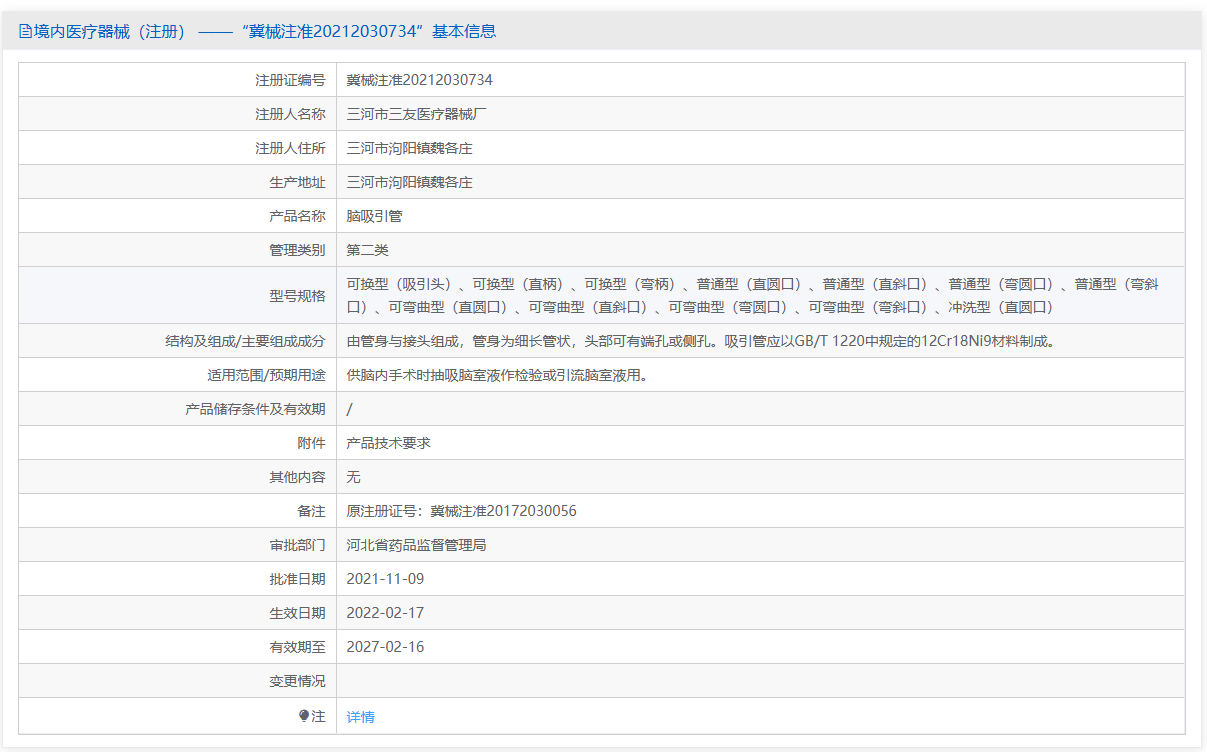The height and width of the screenshot is (752, 1207).
Task: Select the 型号规格 model specifications text
Action: tap(753, 295)
